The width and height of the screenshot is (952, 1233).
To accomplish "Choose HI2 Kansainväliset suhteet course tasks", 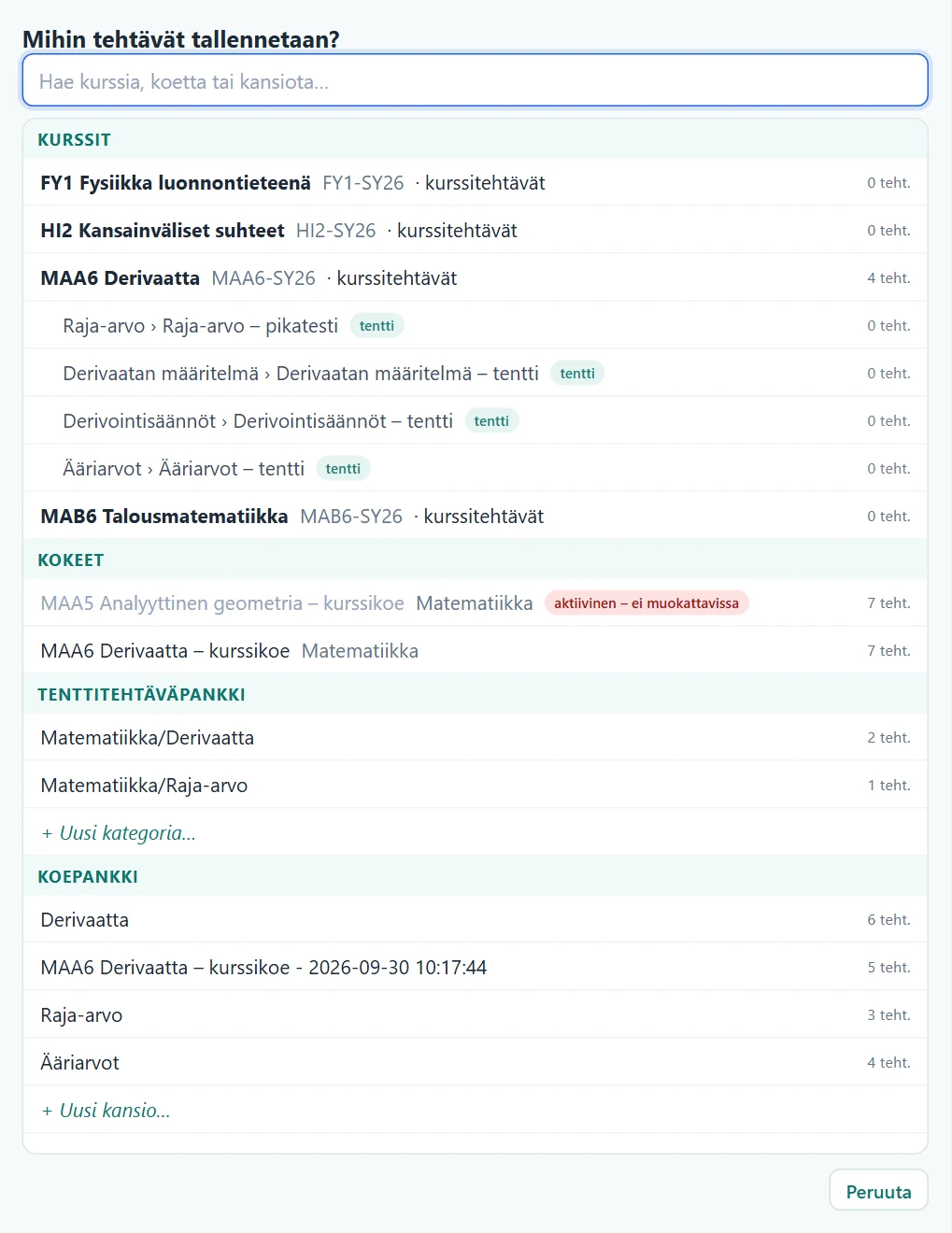I will coord(475,230).
